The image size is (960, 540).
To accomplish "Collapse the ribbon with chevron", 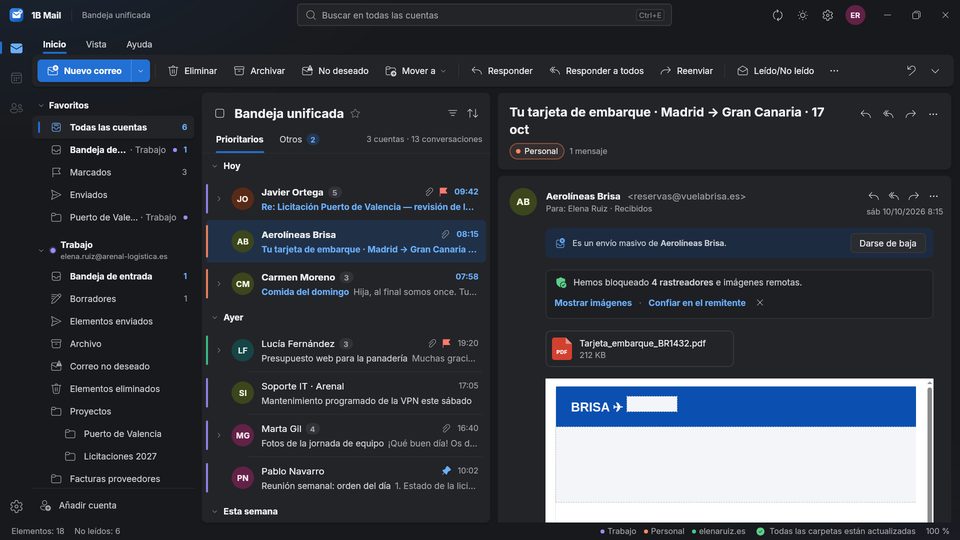I will 935,71.
